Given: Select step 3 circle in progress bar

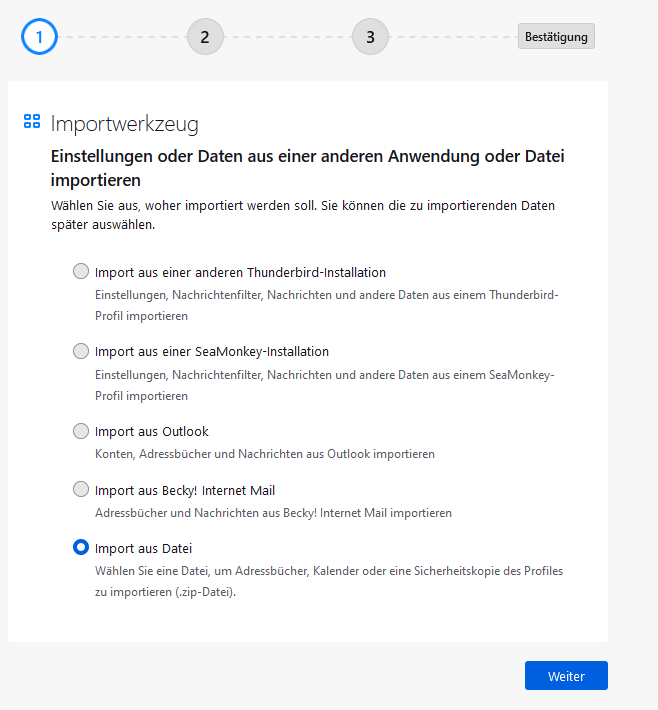Looking at the screenshot, I should [370, 37].
